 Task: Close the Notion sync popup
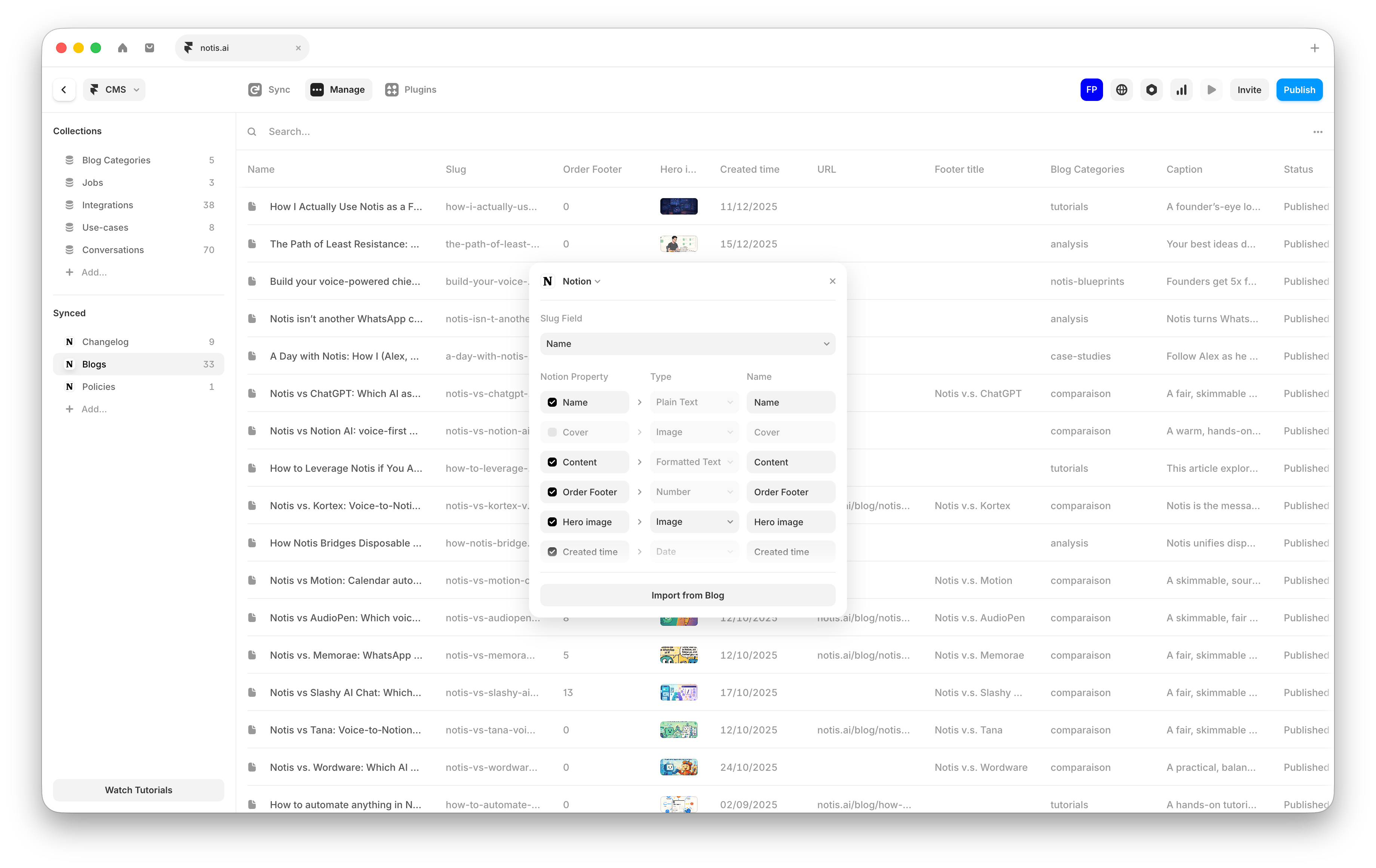tap(832, 281)
